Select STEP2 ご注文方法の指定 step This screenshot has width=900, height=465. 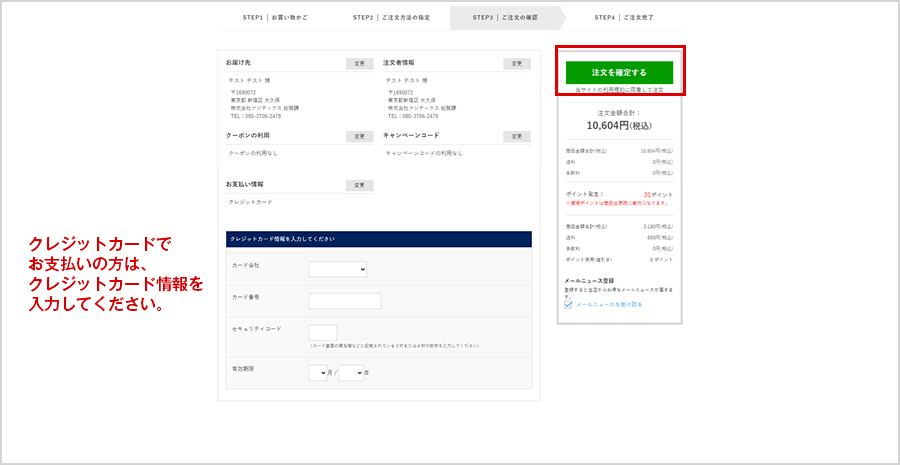391,18
